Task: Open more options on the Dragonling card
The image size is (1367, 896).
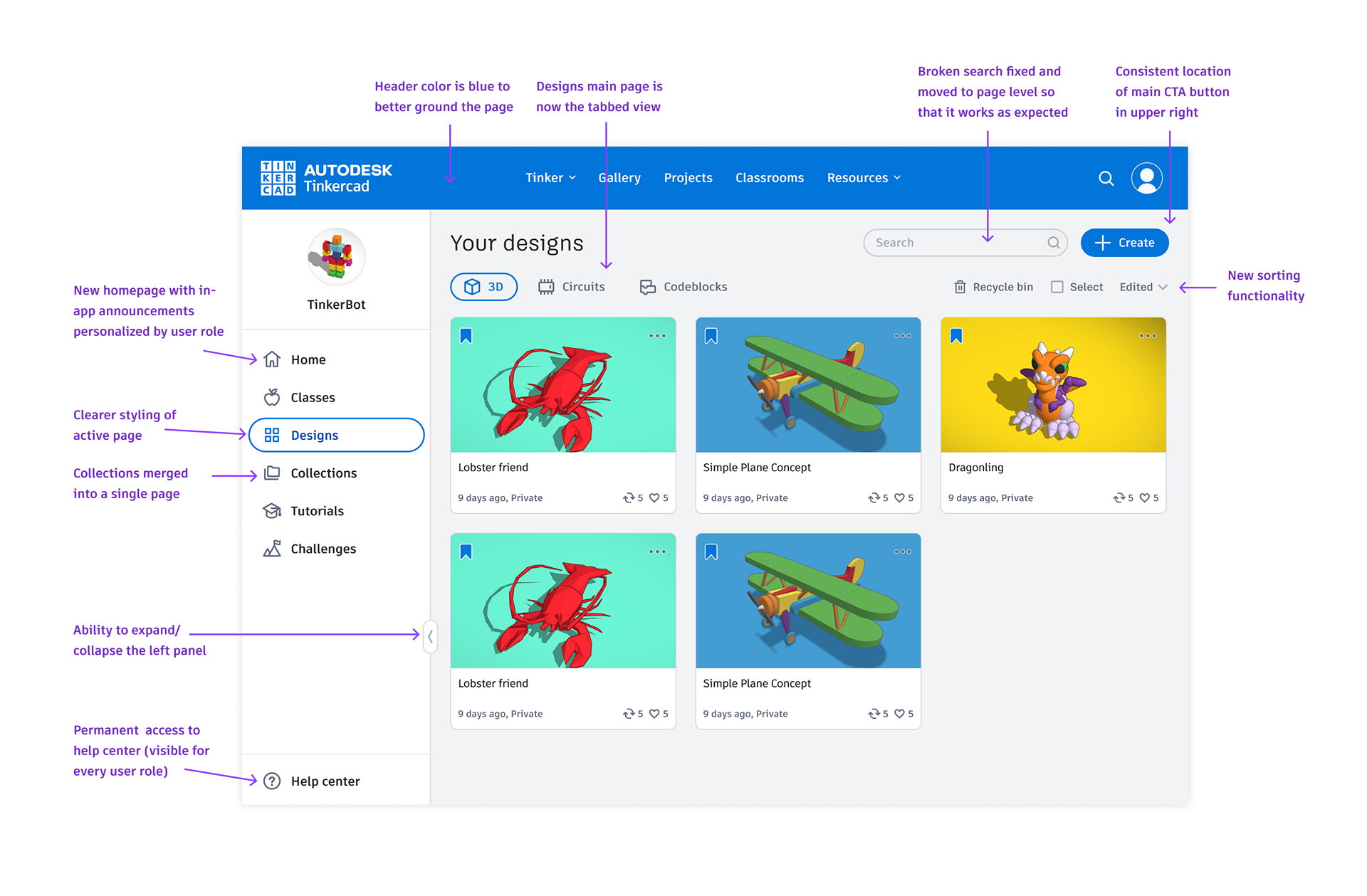Action: point(1147,336)
